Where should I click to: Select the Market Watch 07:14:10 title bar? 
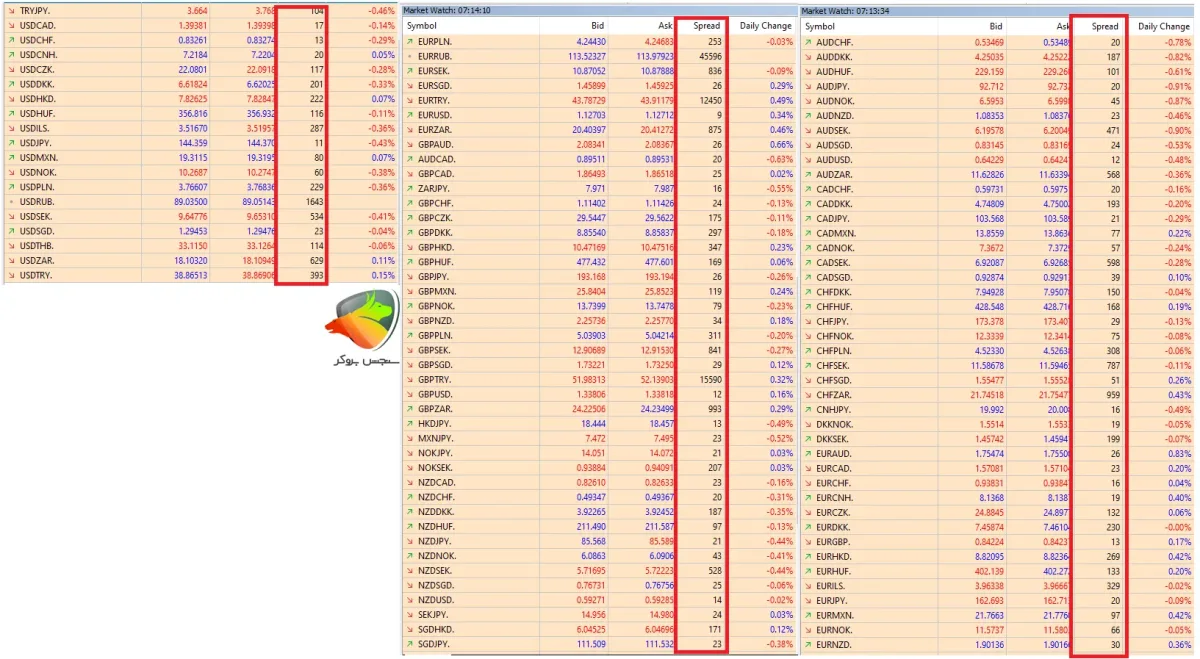point(599,10)
